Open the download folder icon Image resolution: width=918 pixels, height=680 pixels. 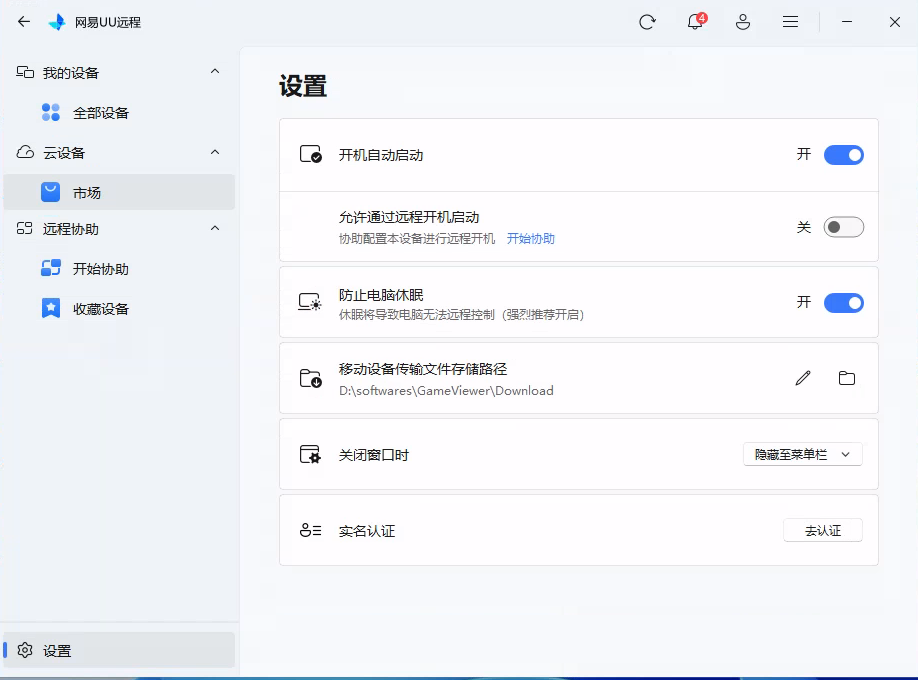click(847, 378)
